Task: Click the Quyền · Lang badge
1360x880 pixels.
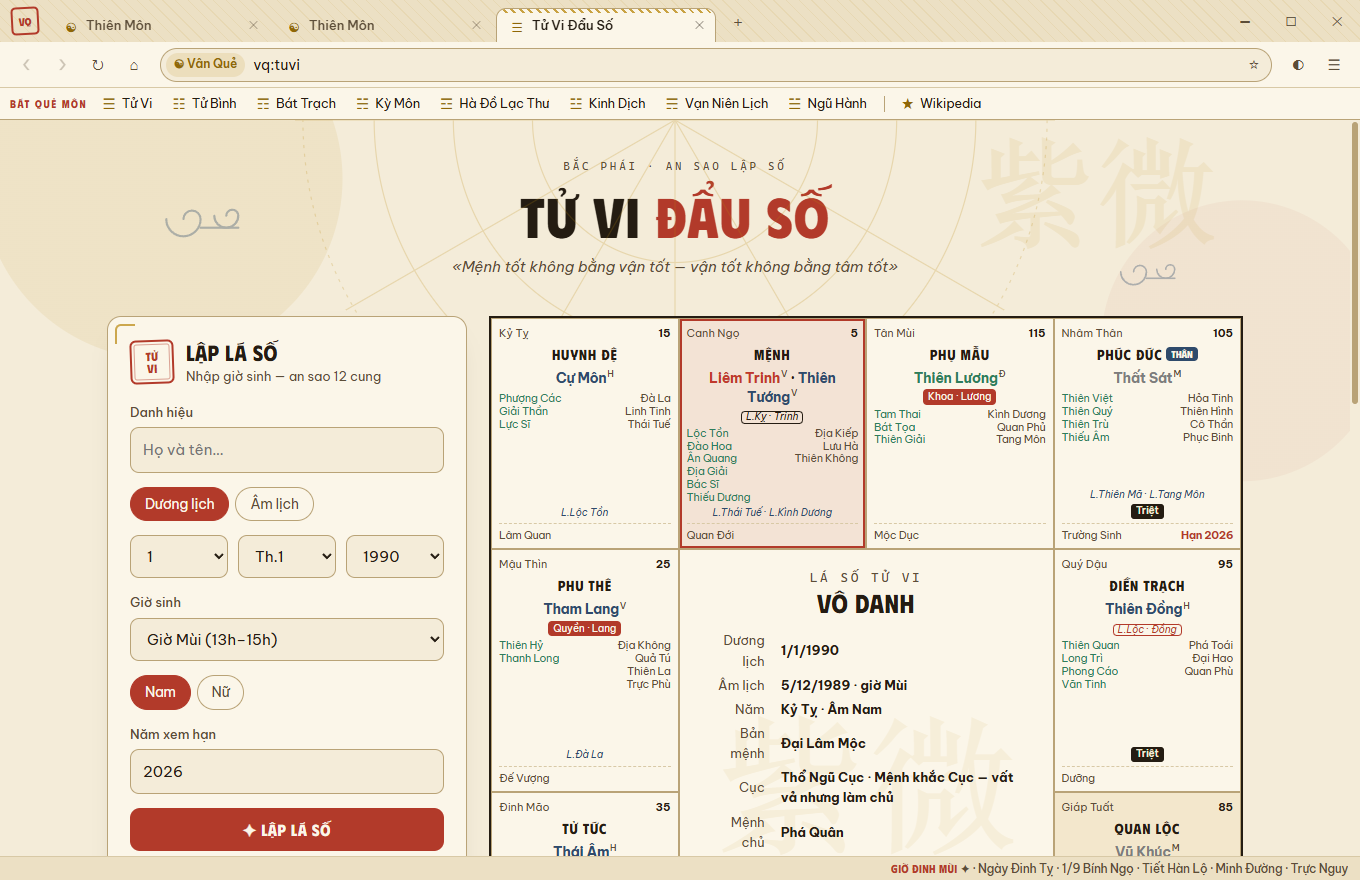Action: (585, 628)
